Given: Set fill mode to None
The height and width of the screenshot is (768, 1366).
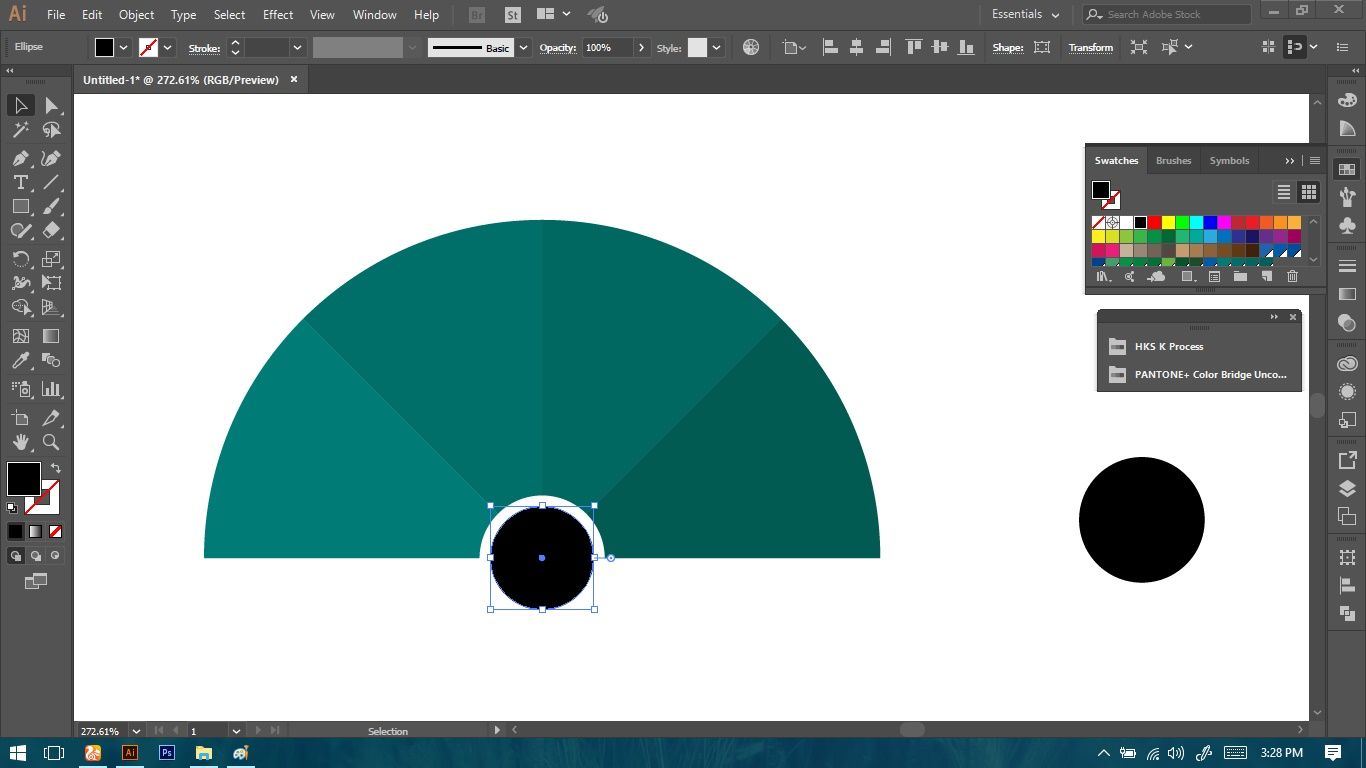Looking at the screenshot, I should tap(55, 531).
